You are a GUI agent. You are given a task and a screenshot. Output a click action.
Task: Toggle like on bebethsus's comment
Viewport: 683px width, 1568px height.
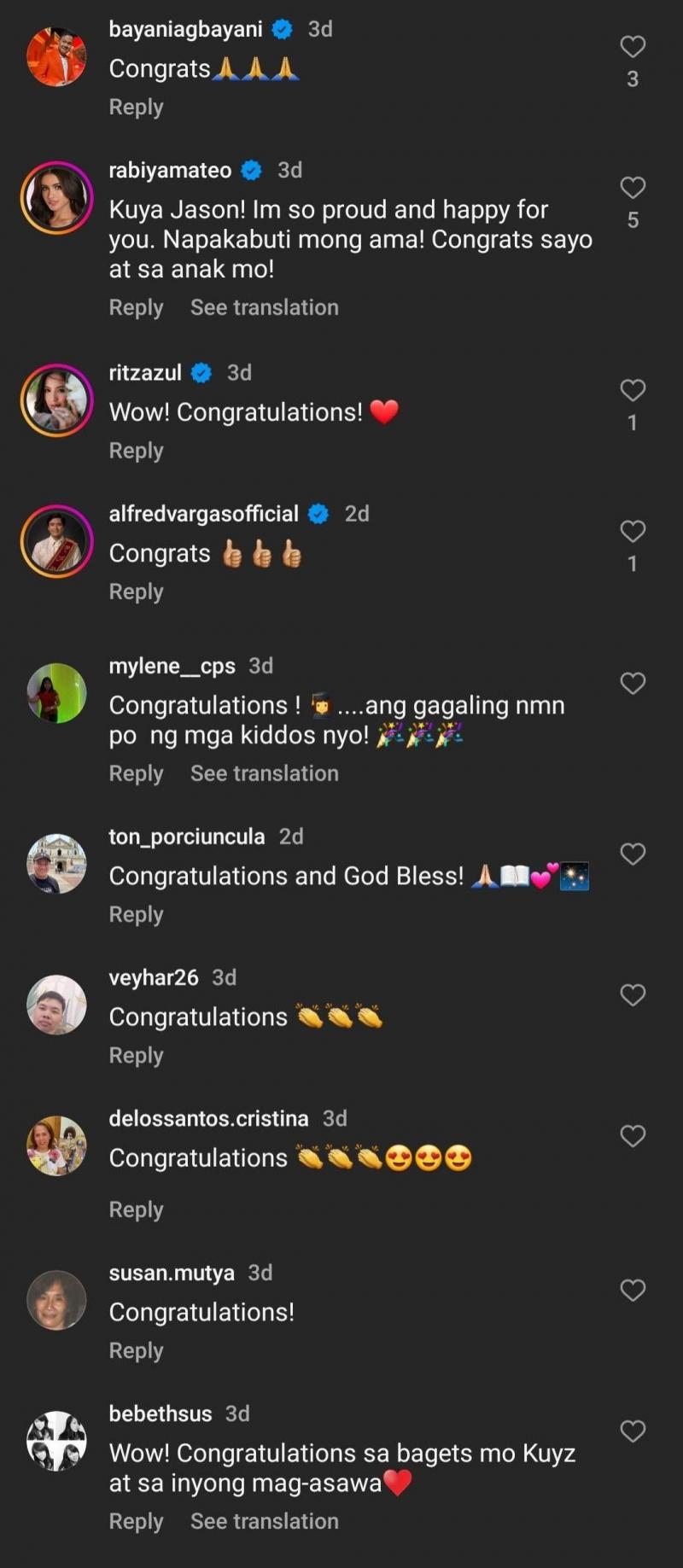(x=633, y=1431)
